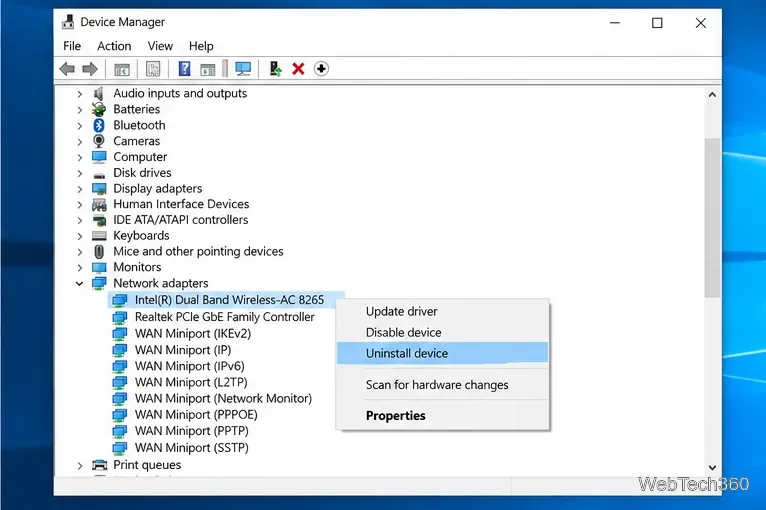The height and width of the screenshot is (510, 766).
Task: Click the scrollbar up arrow
Action: [712, 95]
